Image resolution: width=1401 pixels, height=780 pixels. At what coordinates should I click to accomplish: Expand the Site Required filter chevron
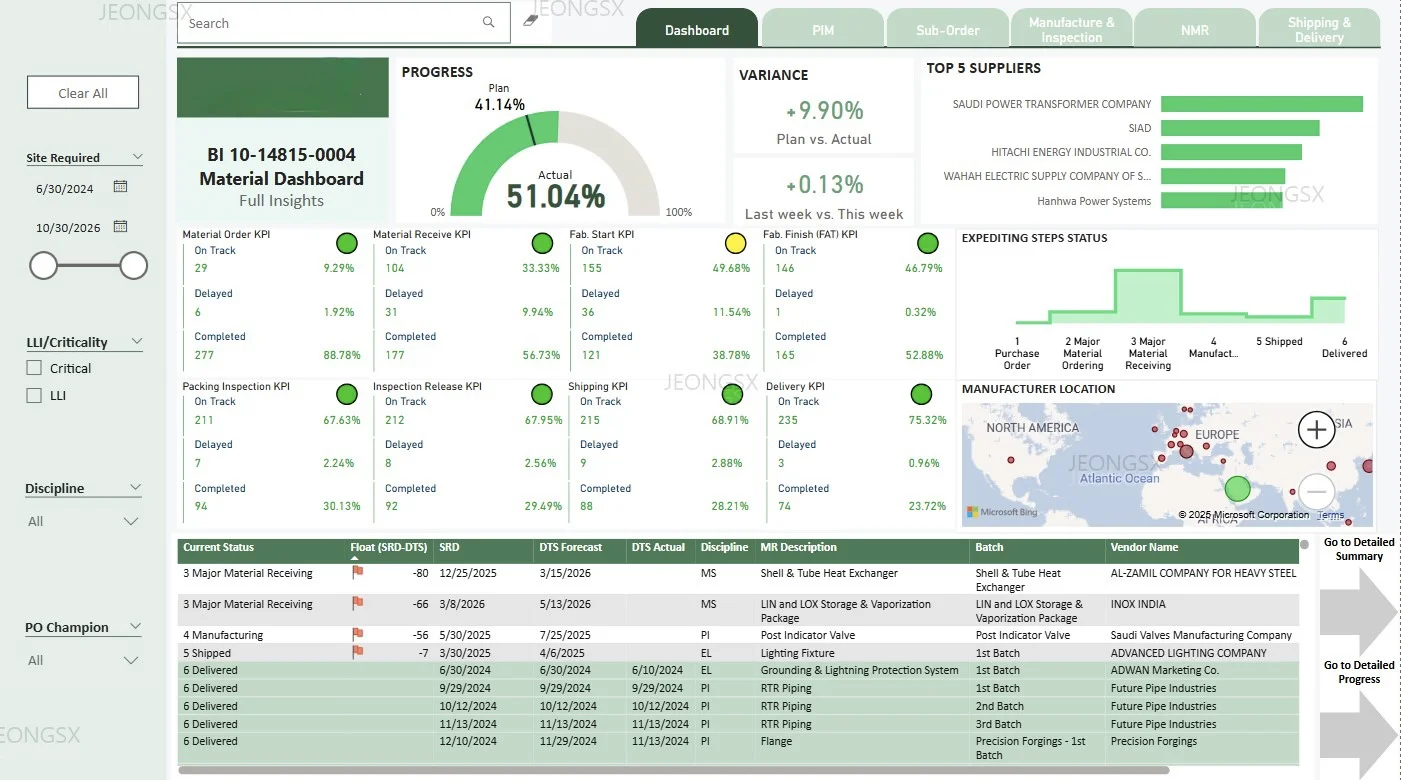pos(137,157)
